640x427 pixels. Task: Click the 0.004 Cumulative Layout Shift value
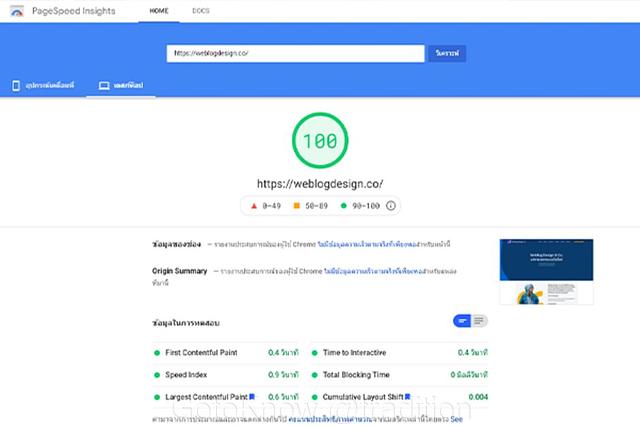(478, 397)
